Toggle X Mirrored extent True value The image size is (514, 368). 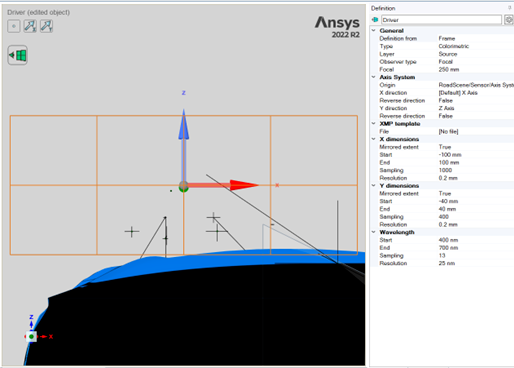pyautogui.click(x=445, y=147)
